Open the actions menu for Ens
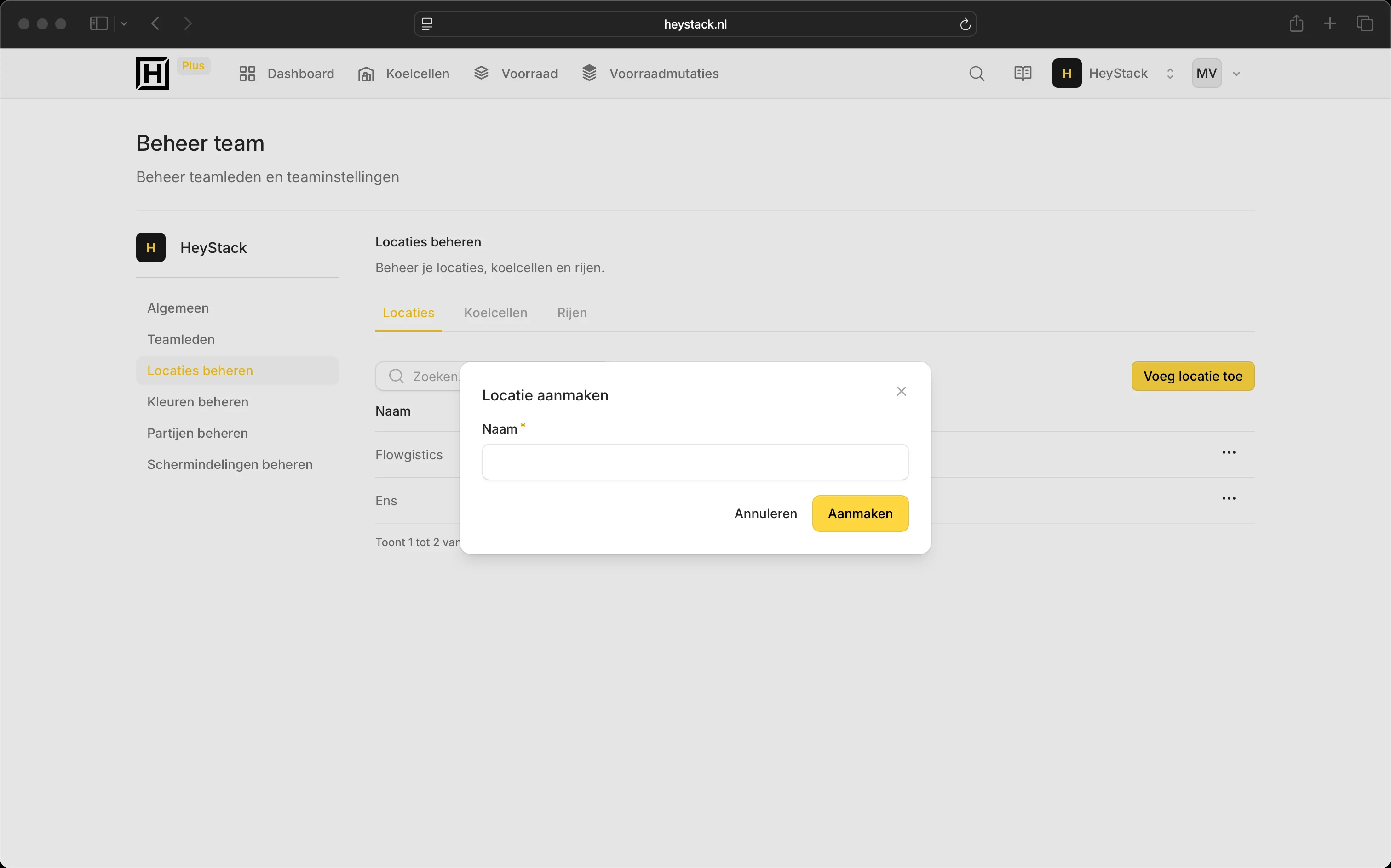Viewport: 1391px width, 868px height. point(1229,498)
